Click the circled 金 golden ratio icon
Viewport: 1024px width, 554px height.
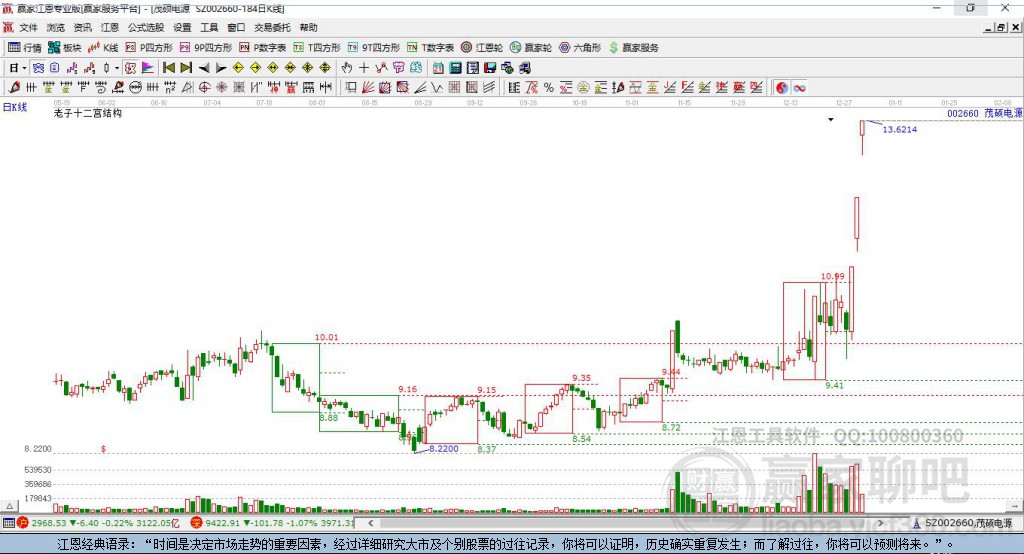pos(583,88)
